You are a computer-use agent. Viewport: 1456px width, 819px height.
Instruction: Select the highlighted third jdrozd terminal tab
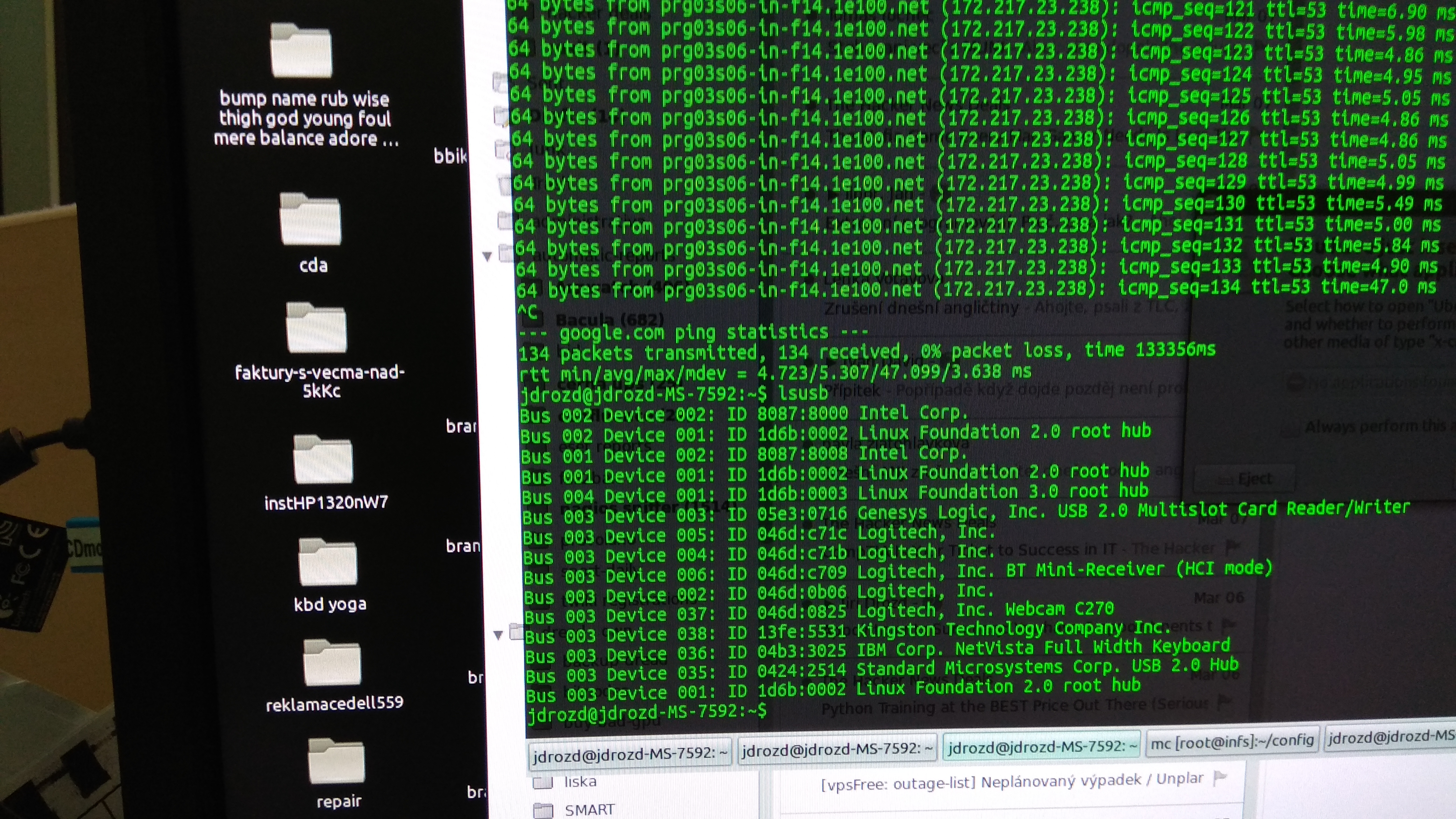tap(1042, 746)
